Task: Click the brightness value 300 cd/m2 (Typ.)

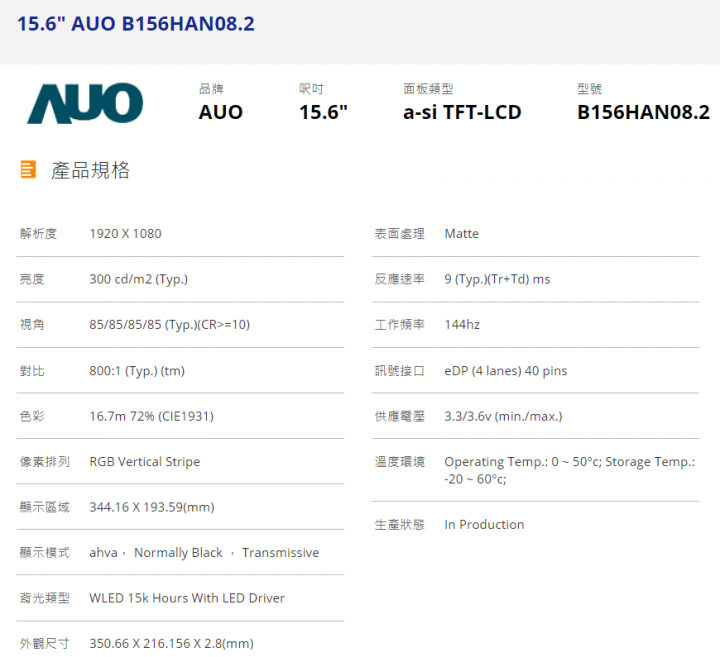Action: pyautogui.click(x=139, y=279)
